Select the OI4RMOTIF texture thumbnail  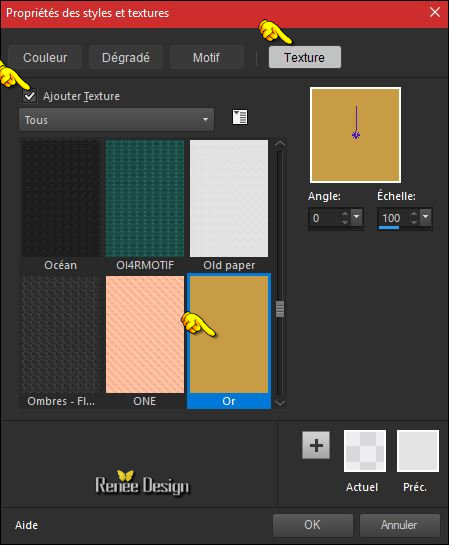coord(145,198)
